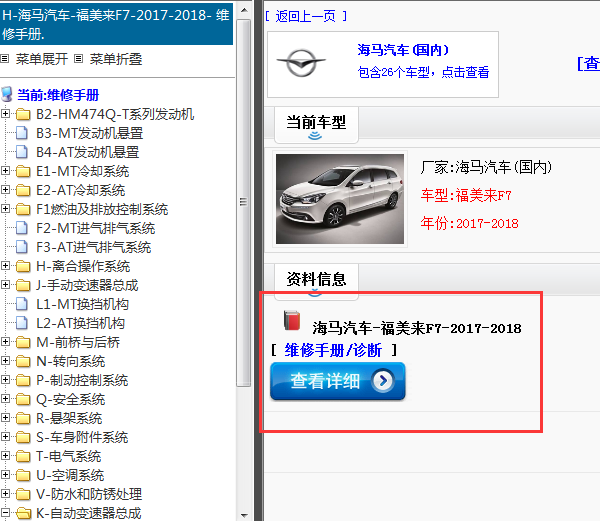This screenshot has height=521, width=600.
Task: Click the folder icon beside H-离合操作系统
Action: pos(23,266)
